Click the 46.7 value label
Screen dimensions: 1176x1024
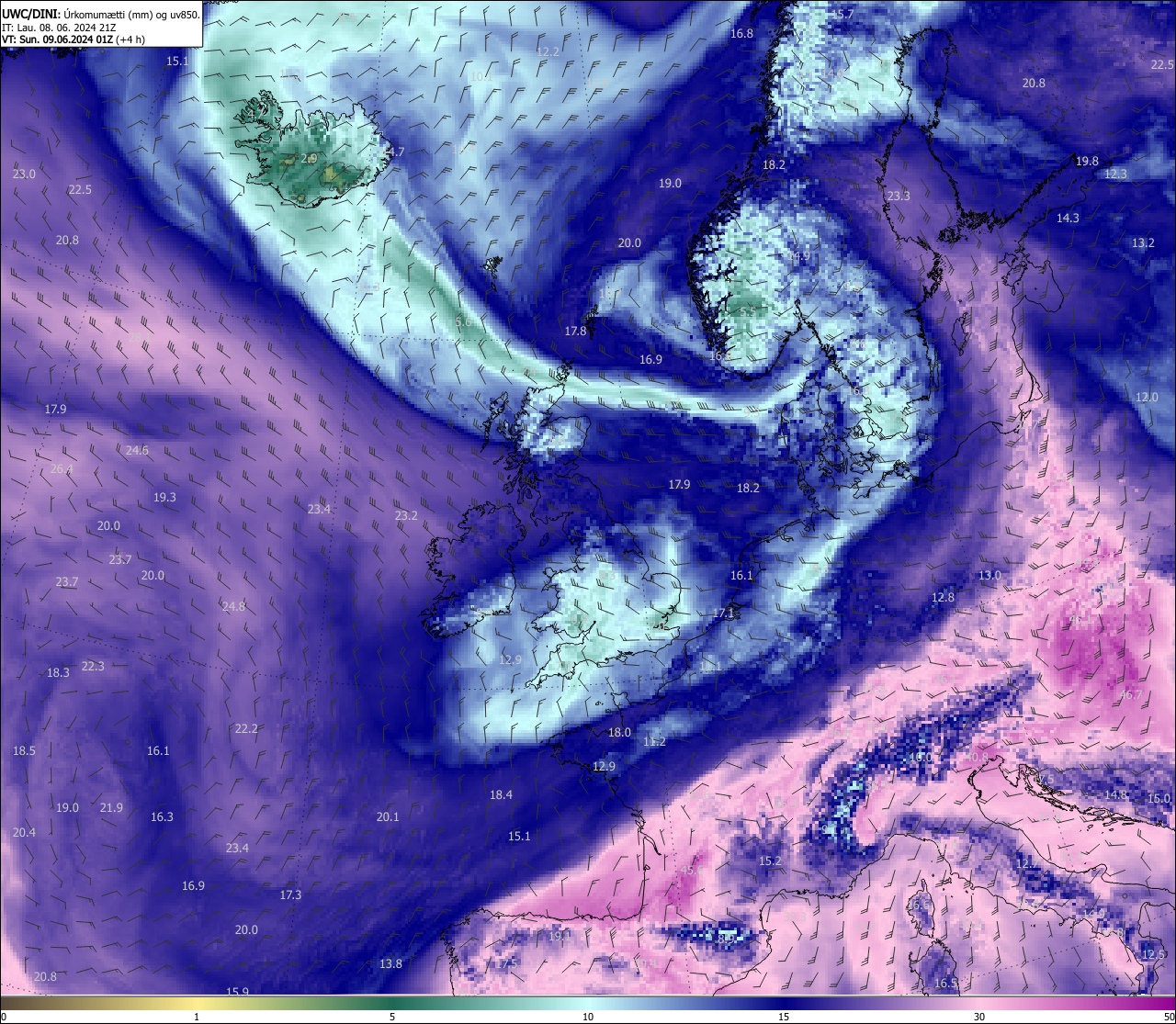pos(1131,694)
